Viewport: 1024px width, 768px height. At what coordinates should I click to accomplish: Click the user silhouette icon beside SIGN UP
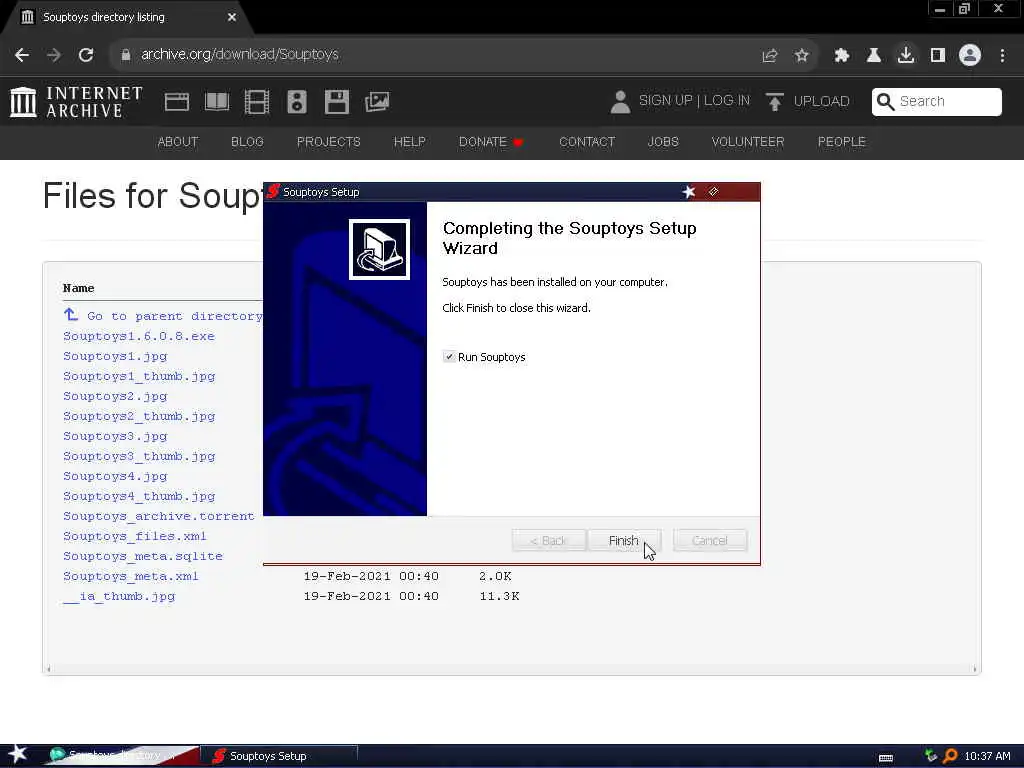pos(620,102)
